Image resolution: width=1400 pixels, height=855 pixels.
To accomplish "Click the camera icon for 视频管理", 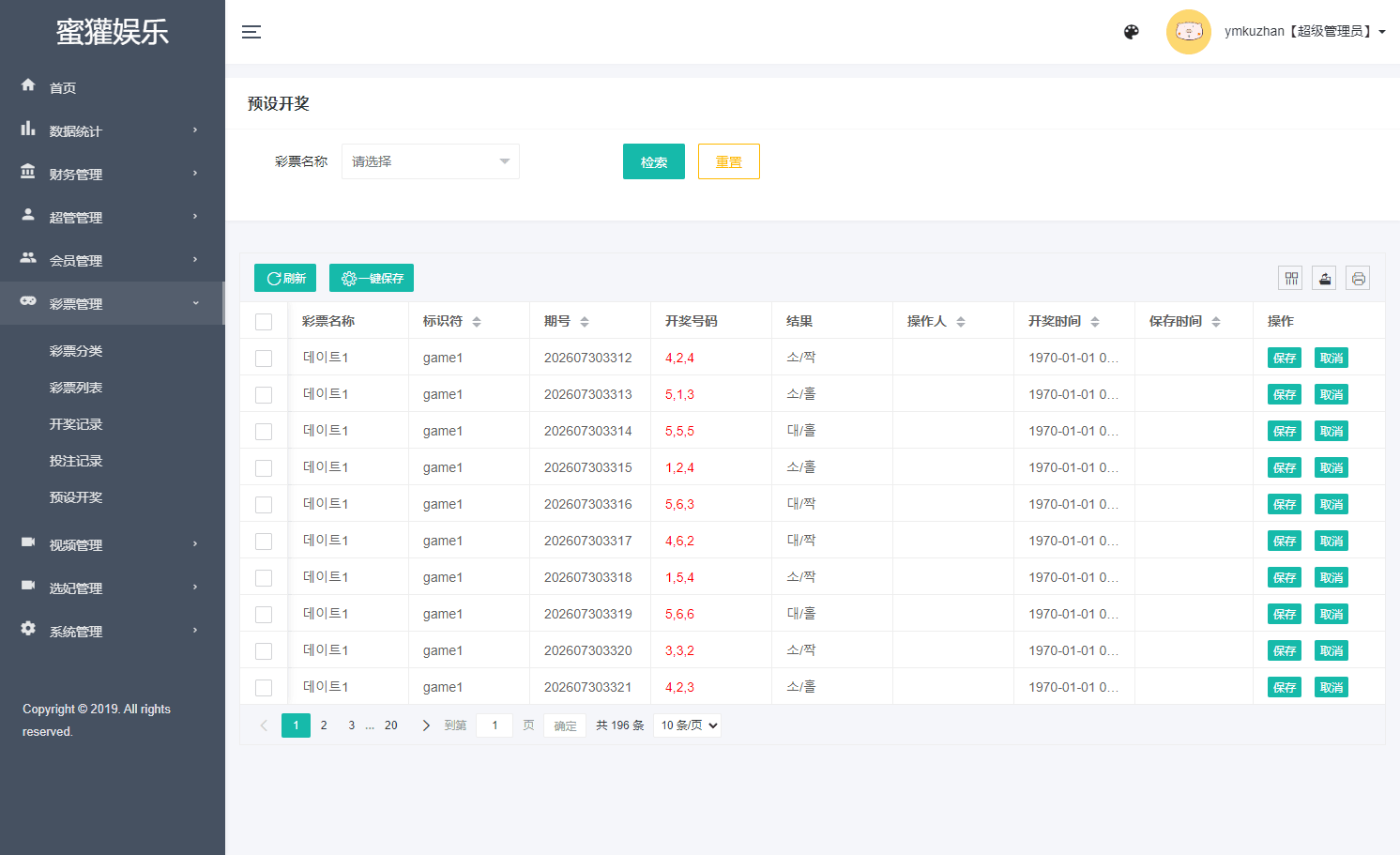I will point(28,542).
